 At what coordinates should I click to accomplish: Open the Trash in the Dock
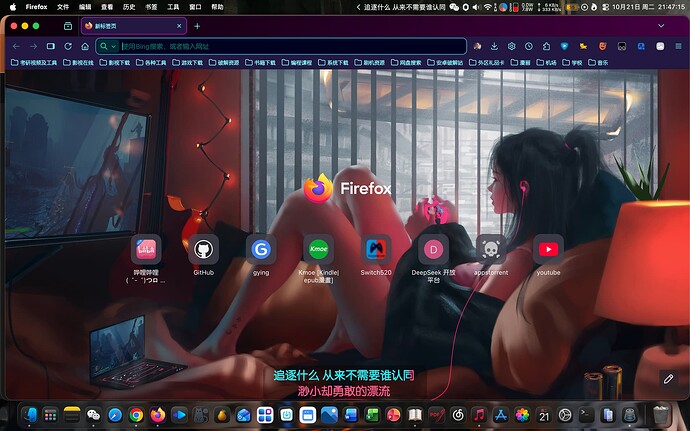click(661, 415)
